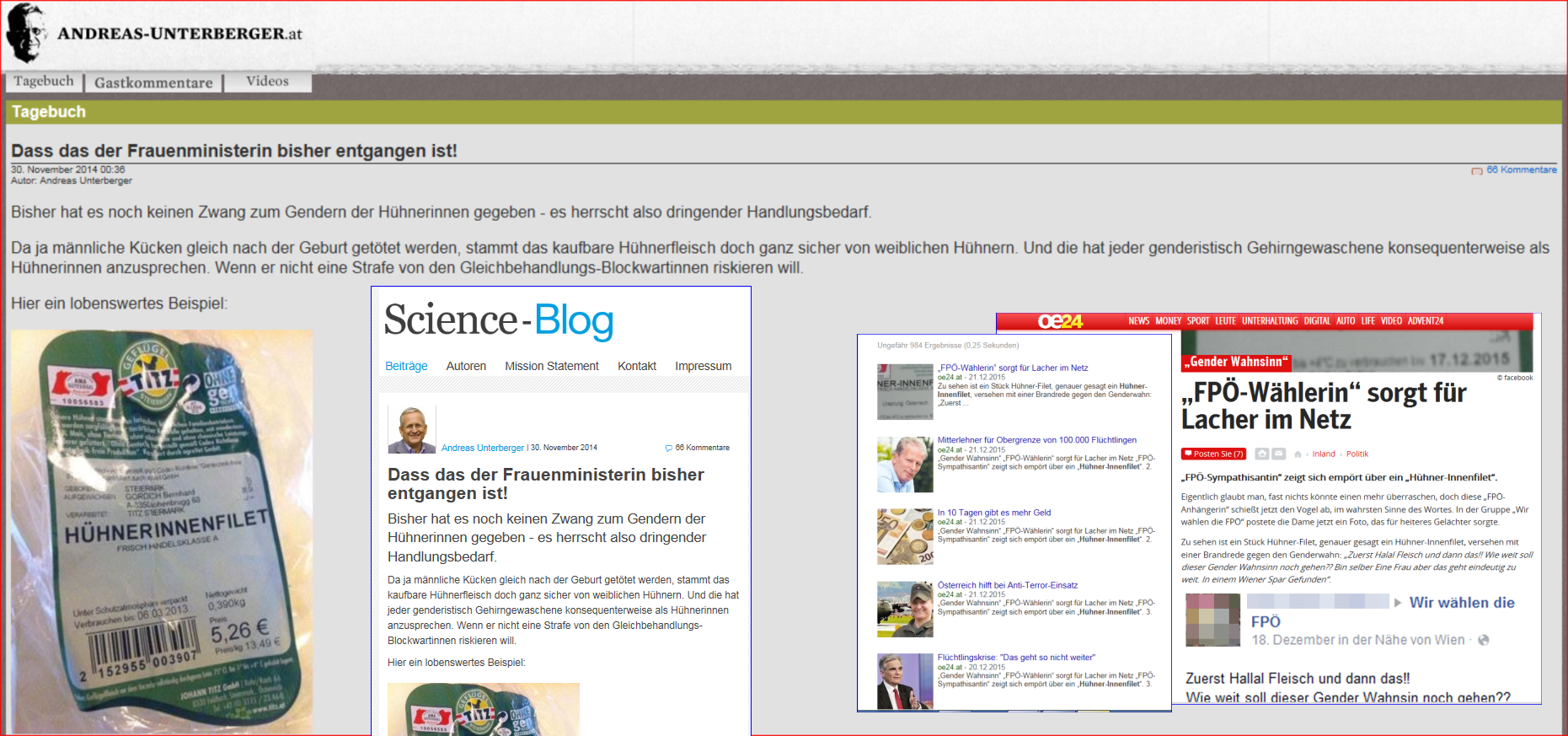Select UNTERHALTUNG in the oe24 navigation bar

(x=1269, y=321)
